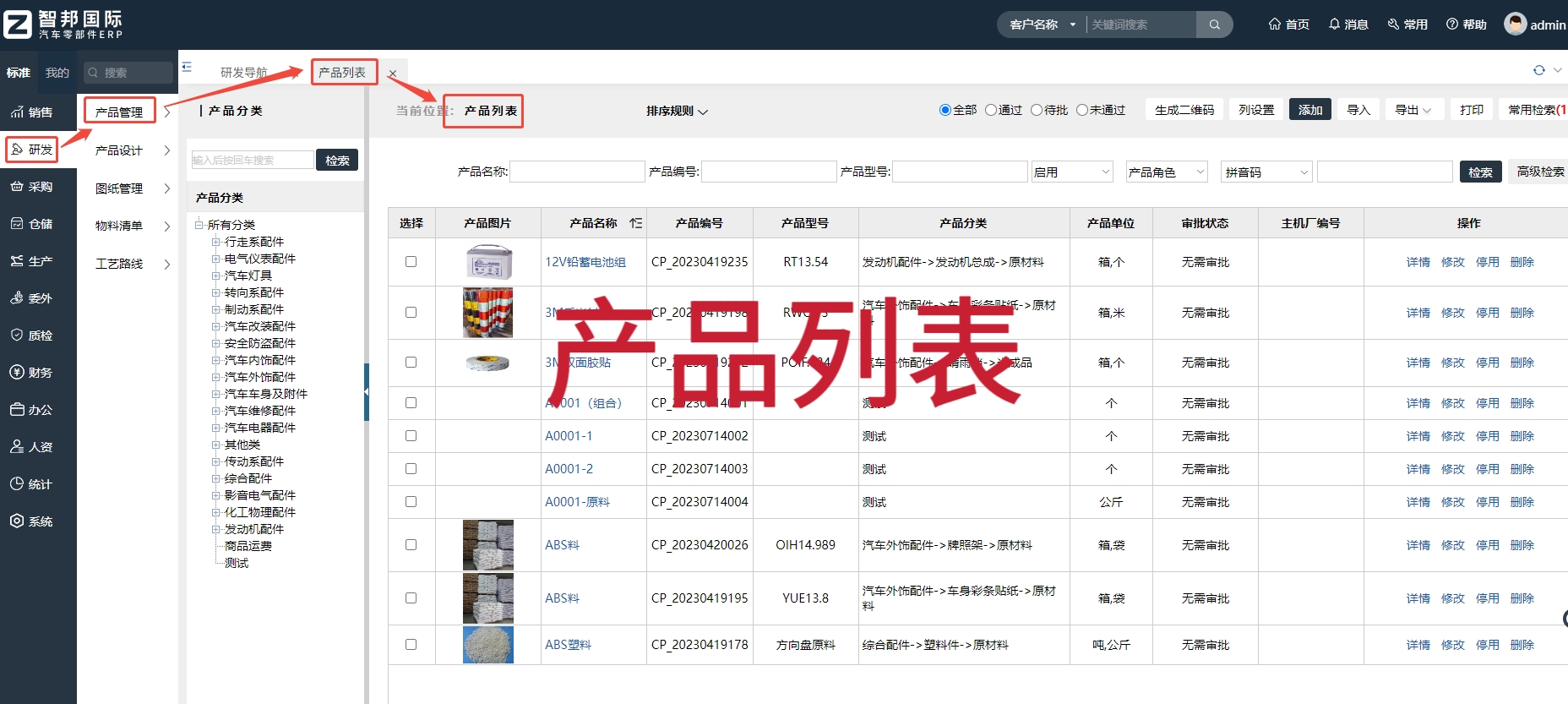
Task: Open the 排序规则 sorting dropdown
Action: tap(677, 111)
